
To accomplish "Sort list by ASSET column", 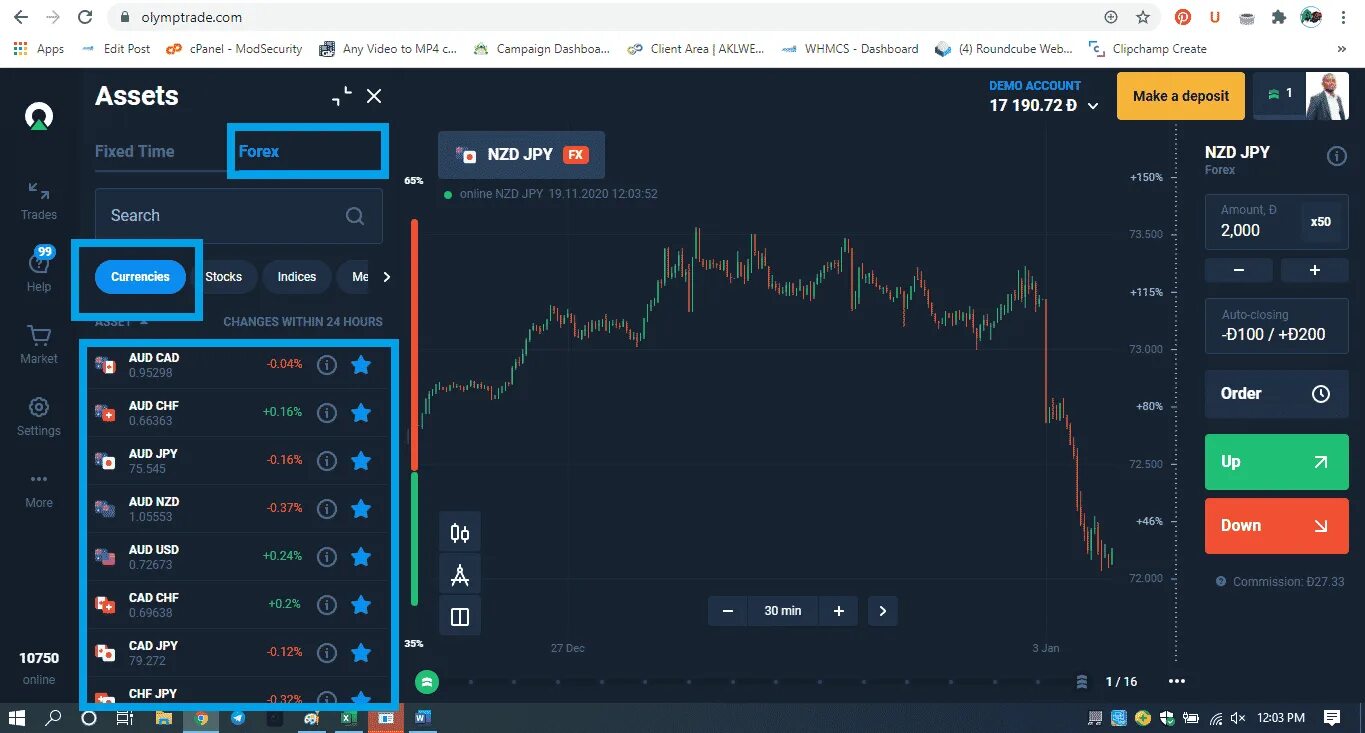I will [x=121, y=322].
